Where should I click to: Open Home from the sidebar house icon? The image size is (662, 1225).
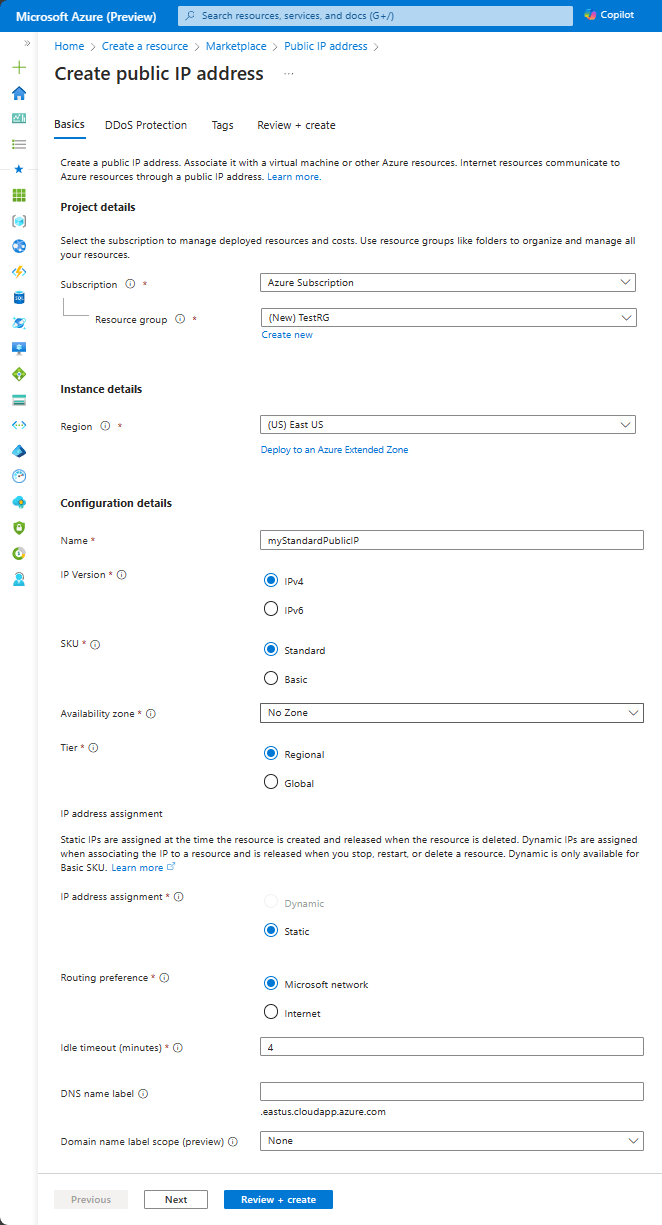click(x=19, y=93)
